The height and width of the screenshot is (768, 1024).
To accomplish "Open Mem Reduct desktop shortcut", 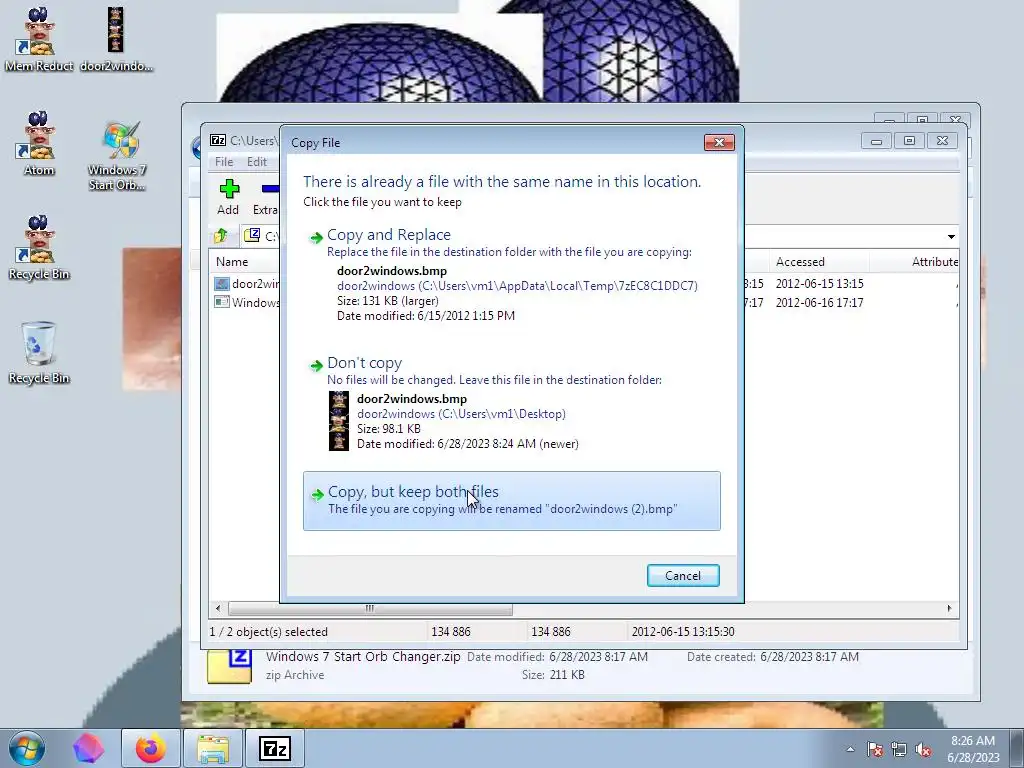I will pyautogui.click(x=39, y=39).
